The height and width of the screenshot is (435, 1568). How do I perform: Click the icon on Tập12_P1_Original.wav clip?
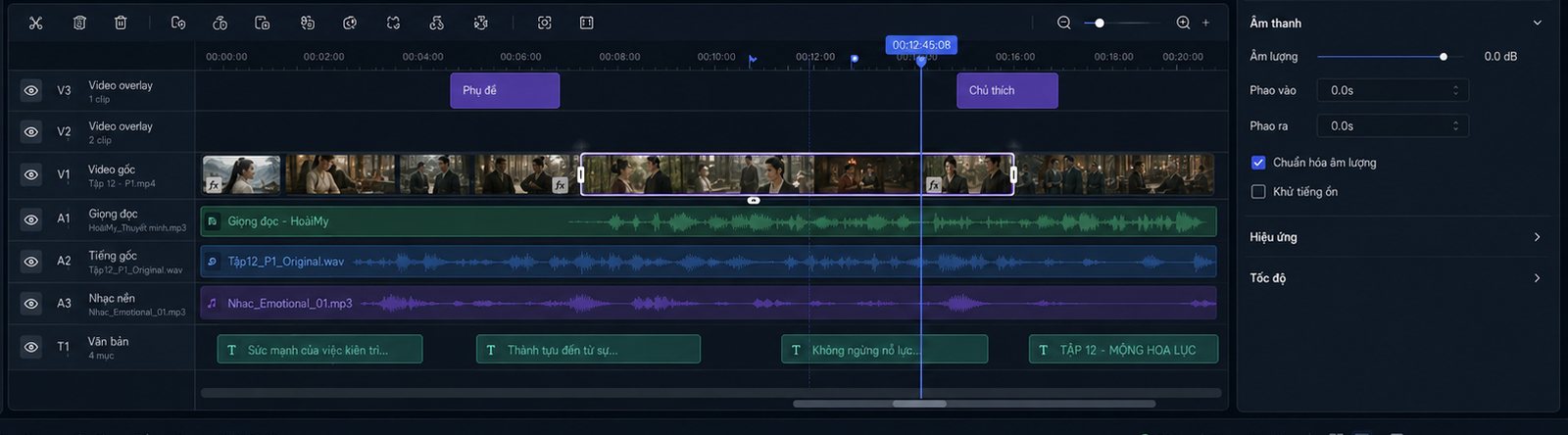click(213, 262)
